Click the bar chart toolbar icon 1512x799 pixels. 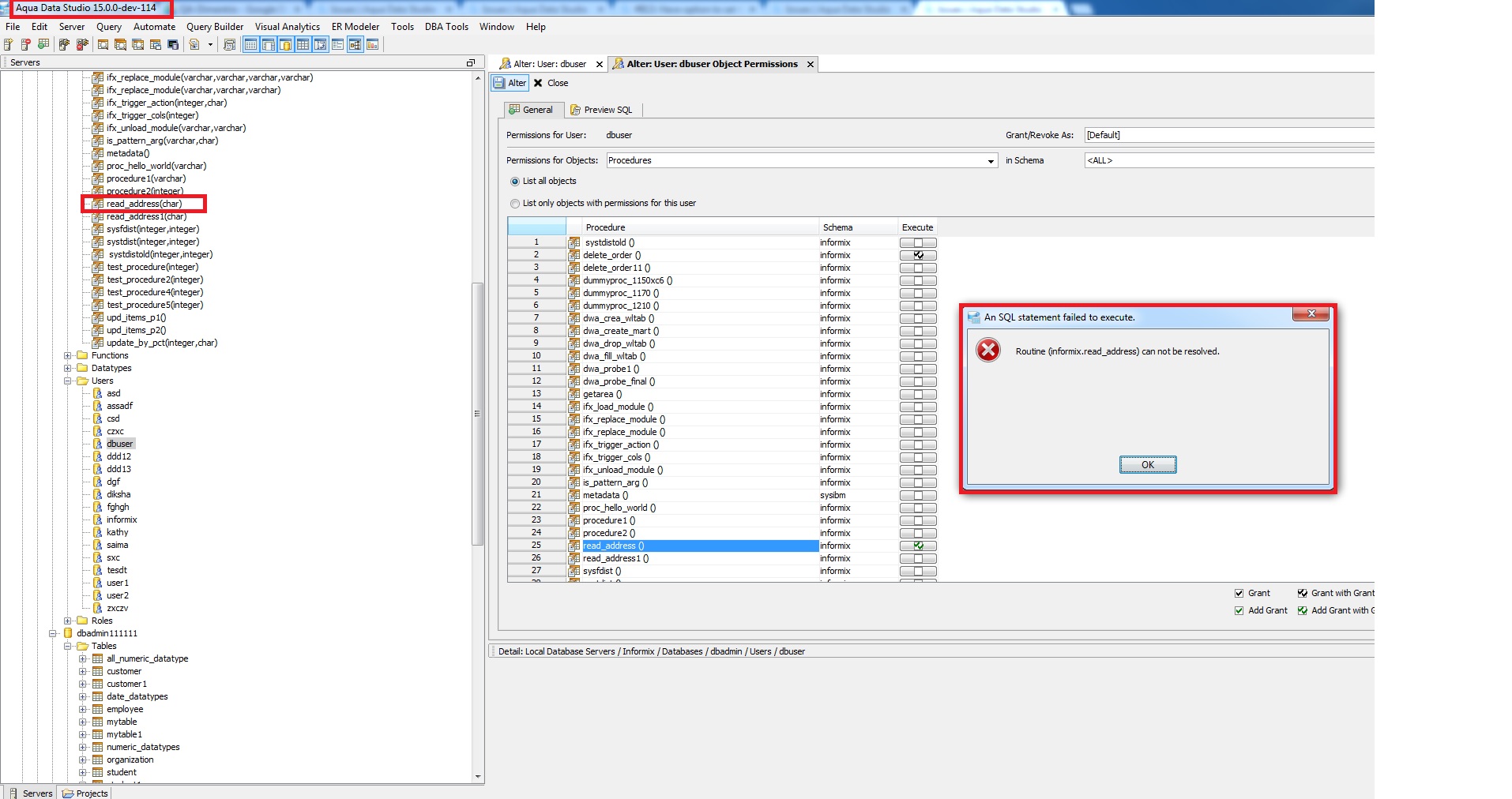[372, 44]
